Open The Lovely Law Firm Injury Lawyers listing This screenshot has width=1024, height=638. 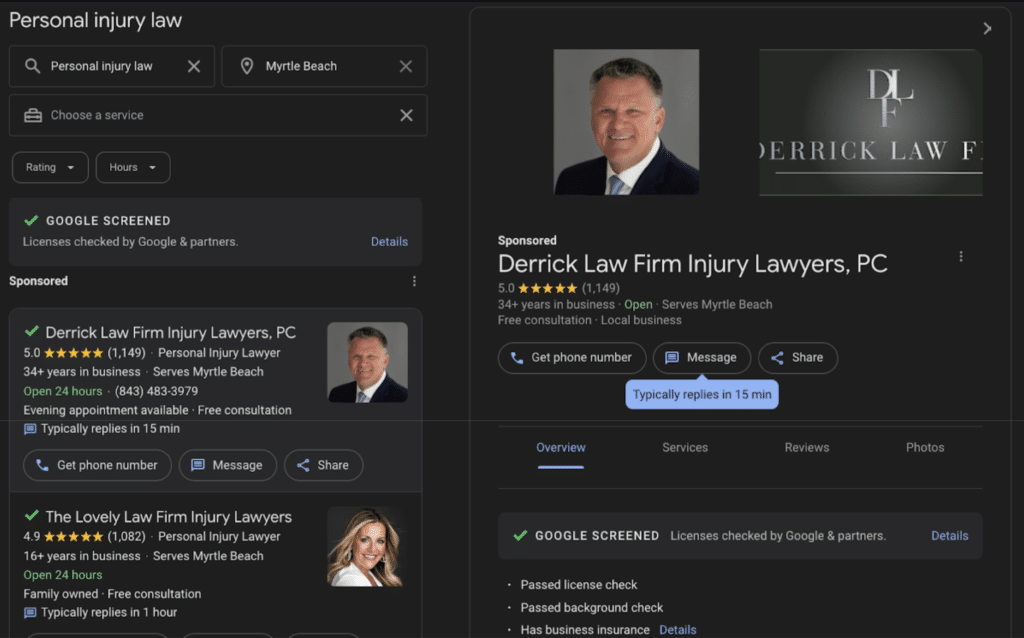point(168,517)
